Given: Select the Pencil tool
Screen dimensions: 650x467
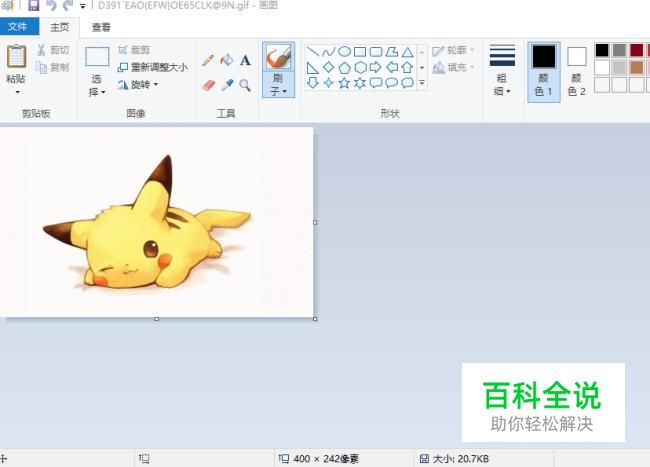Looking at the screenshot, I should [x=208, y=60].
